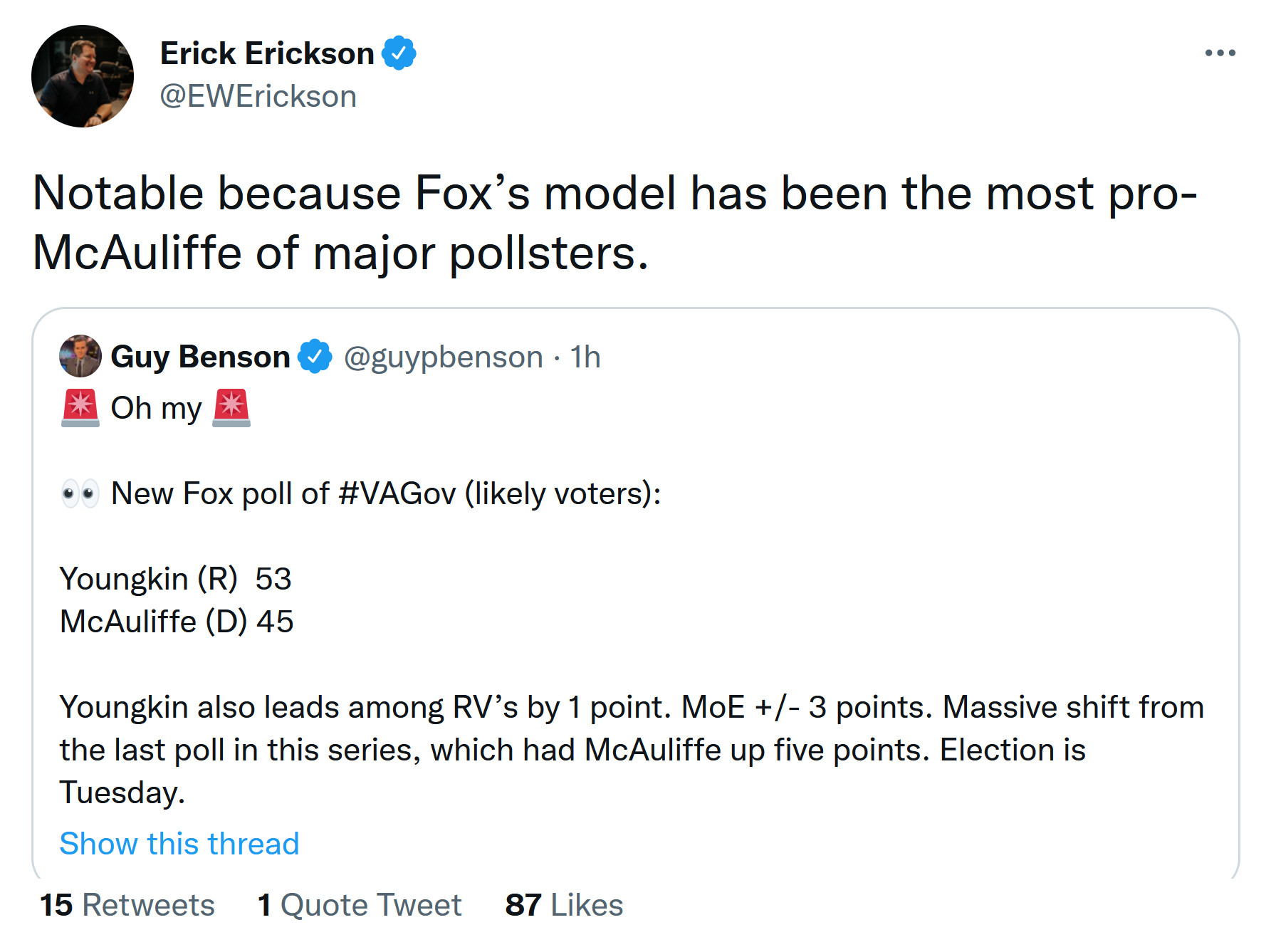The height and width of the screenshot is (952, 1271).
Task: Click Erick Erickson's profile picture
Action: 83,77
